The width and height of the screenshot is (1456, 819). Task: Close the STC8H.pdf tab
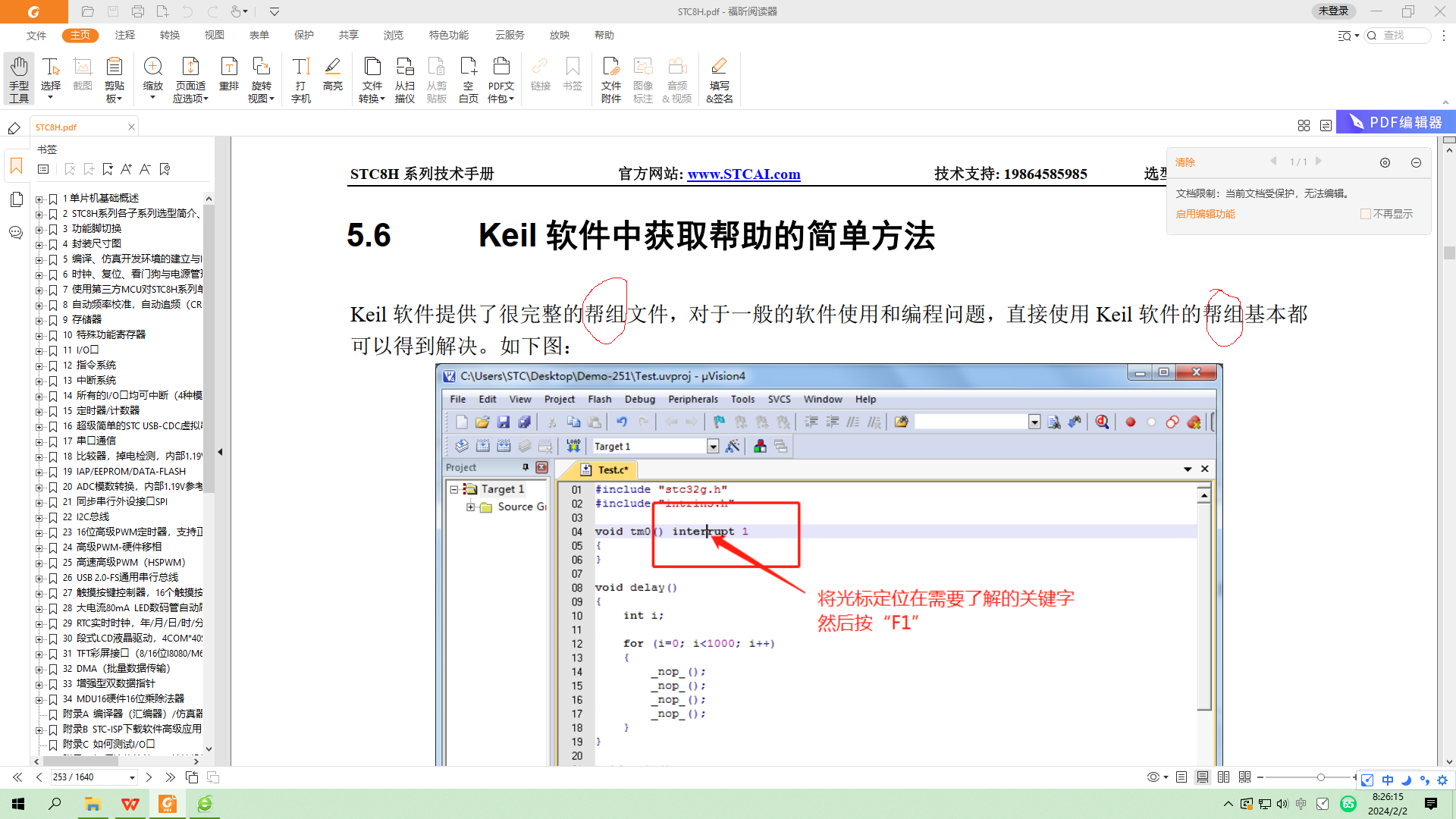click(131, 127)
